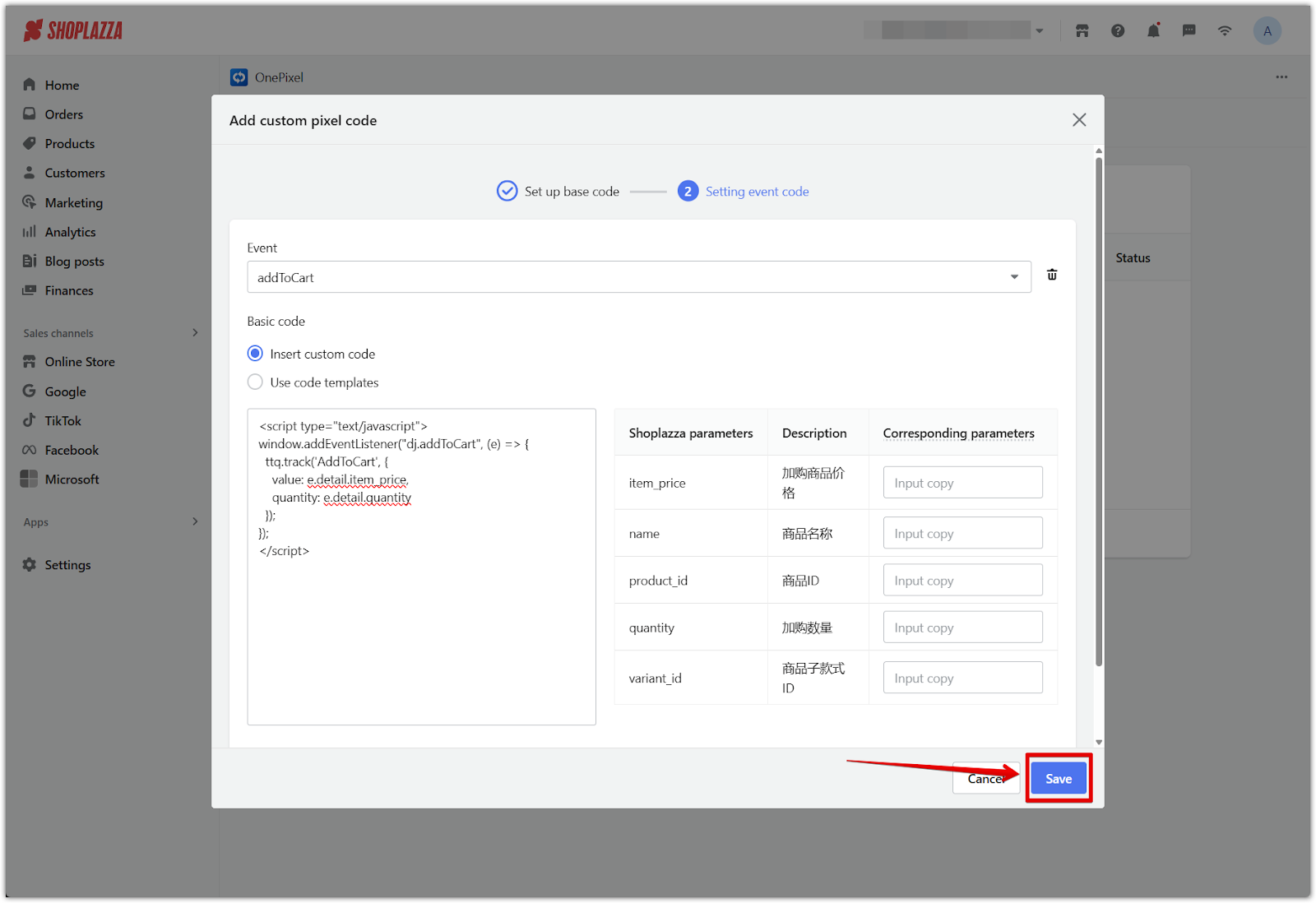The height and width of the screenshot is (903, 1316).
Task: Click into the custom code text area
Action: [x=421, y=567]
